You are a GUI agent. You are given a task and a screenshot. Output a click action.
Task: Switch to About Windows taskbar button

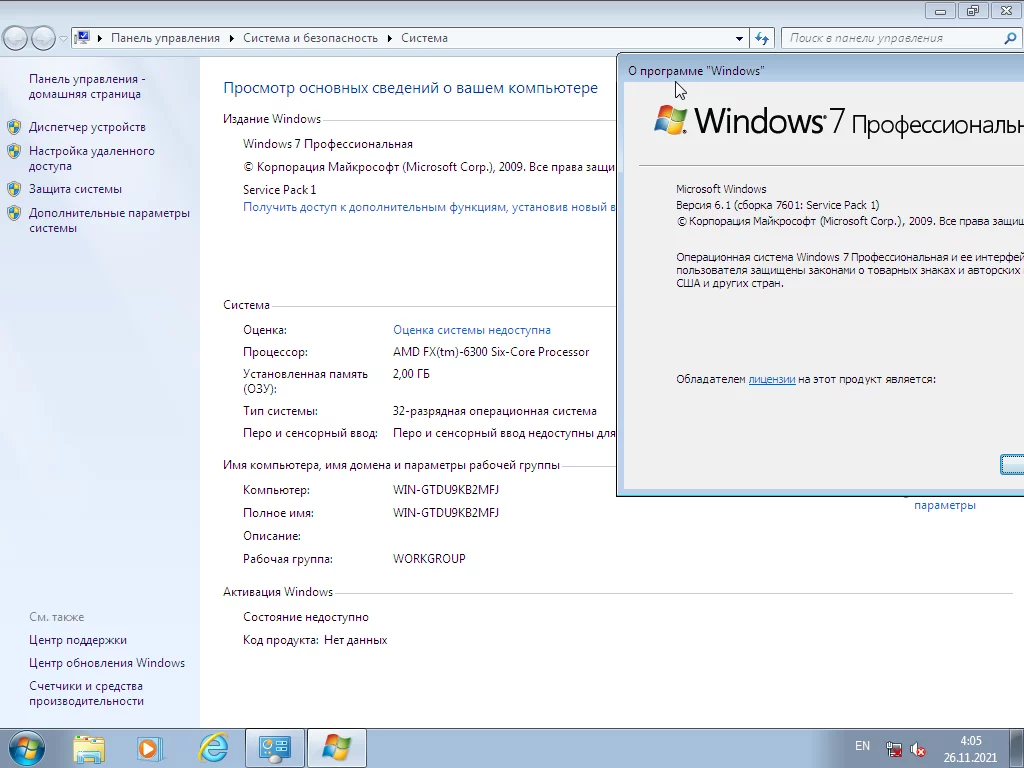[x=336, y=748]
